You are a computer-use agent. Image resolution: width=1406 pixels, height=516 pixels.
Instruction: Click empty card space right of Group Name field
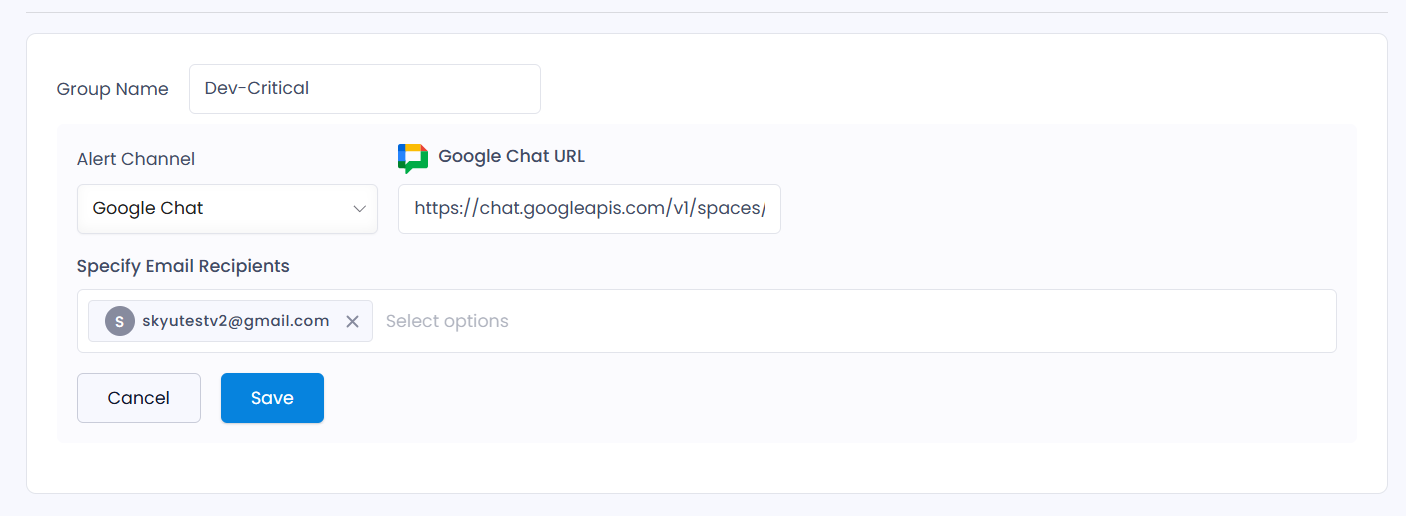(x=950, y=89)
